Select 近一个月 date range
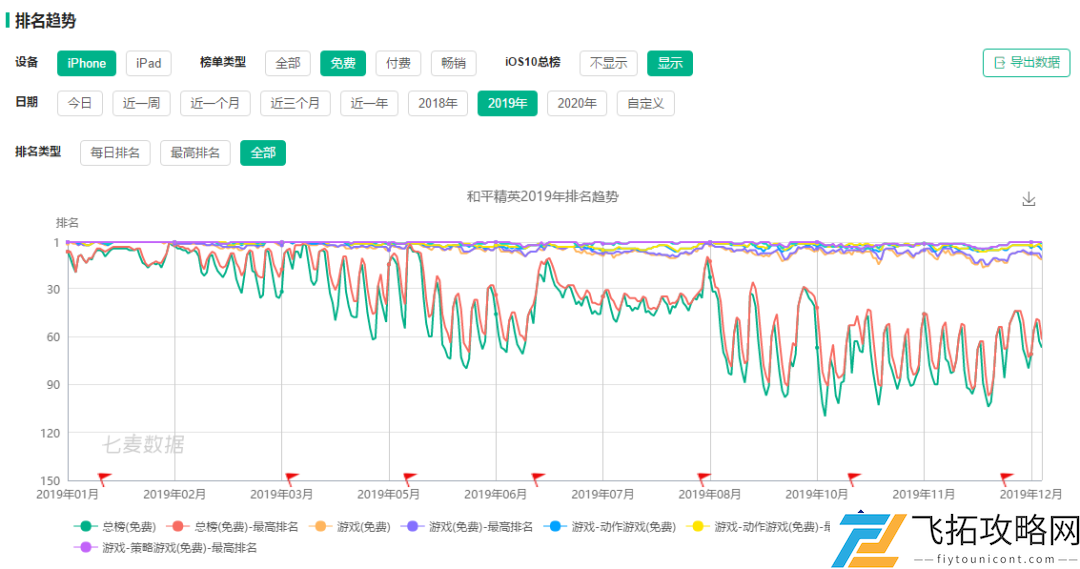 (x=215, y=103)
